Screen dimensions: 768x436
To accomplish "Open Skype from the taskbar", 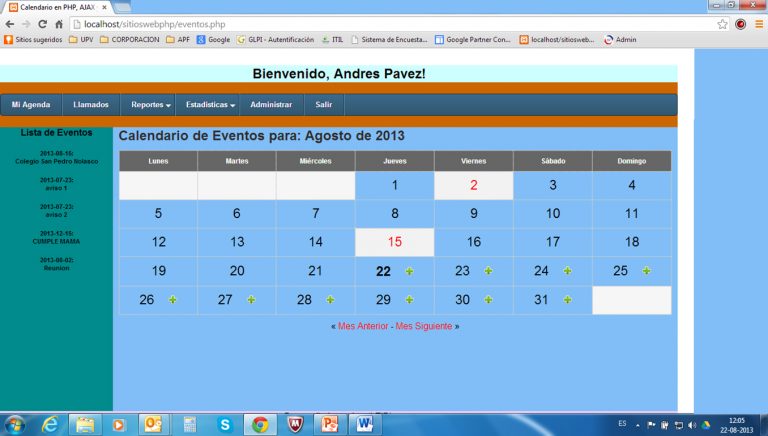I will (x=224, y=424).
